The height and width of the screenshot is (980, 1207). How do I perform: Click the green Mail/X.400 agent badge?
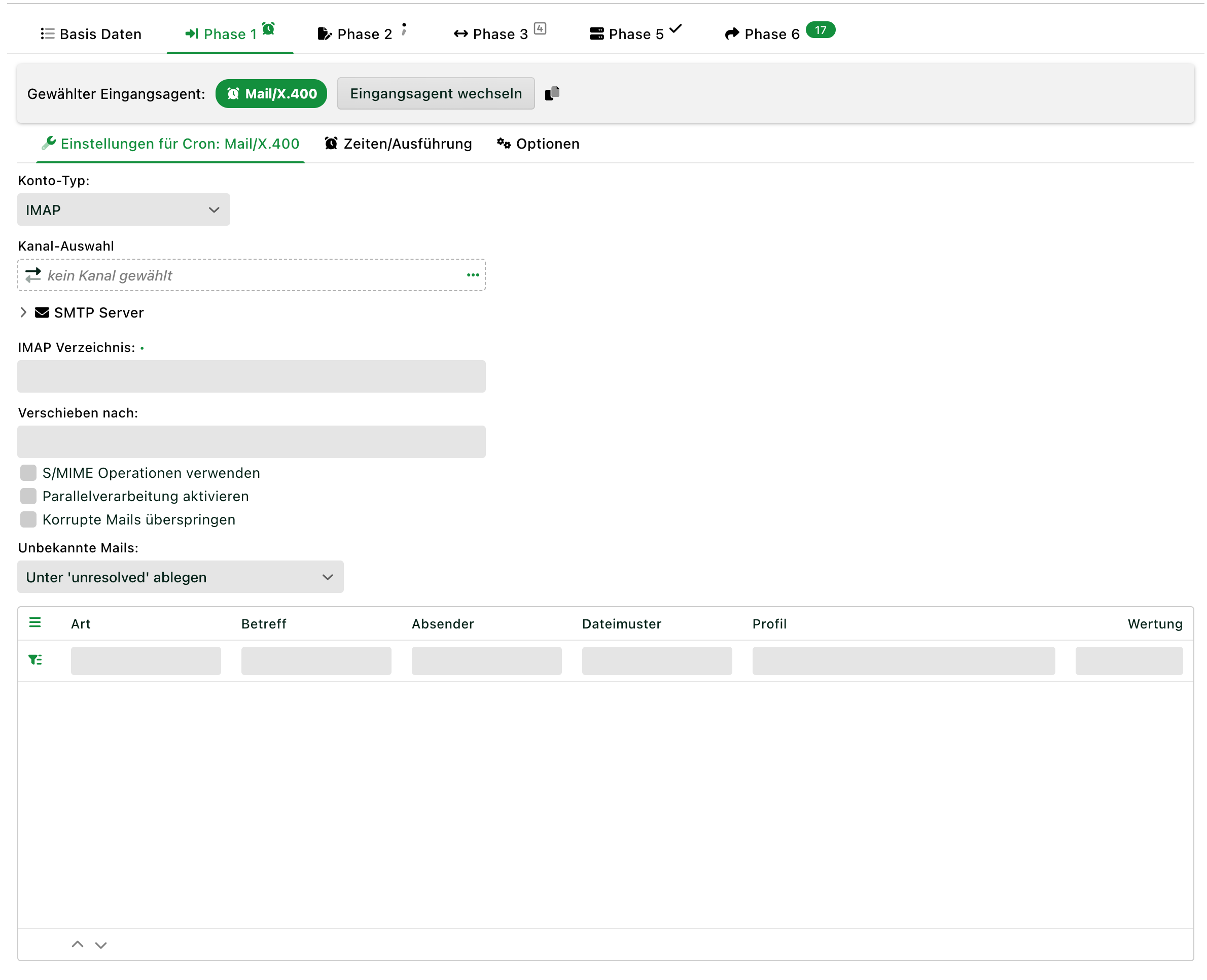pos(271,94)
